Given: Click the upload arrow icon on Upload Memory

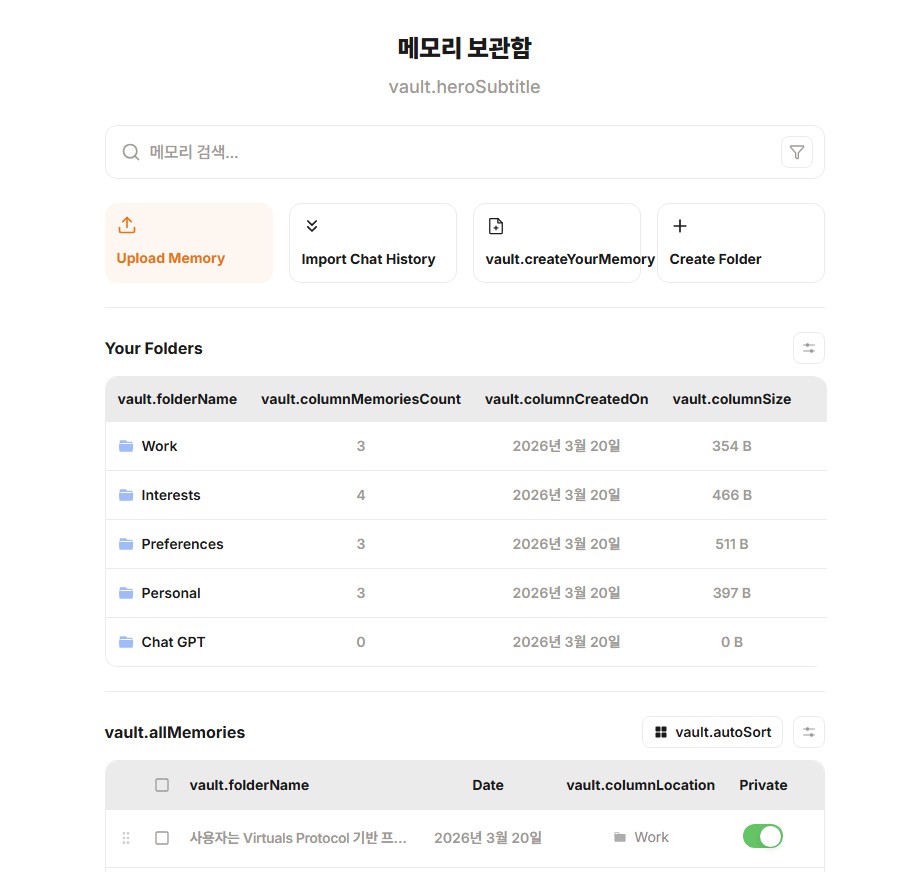Looking at the screenshot, I should tap(127, 225).
